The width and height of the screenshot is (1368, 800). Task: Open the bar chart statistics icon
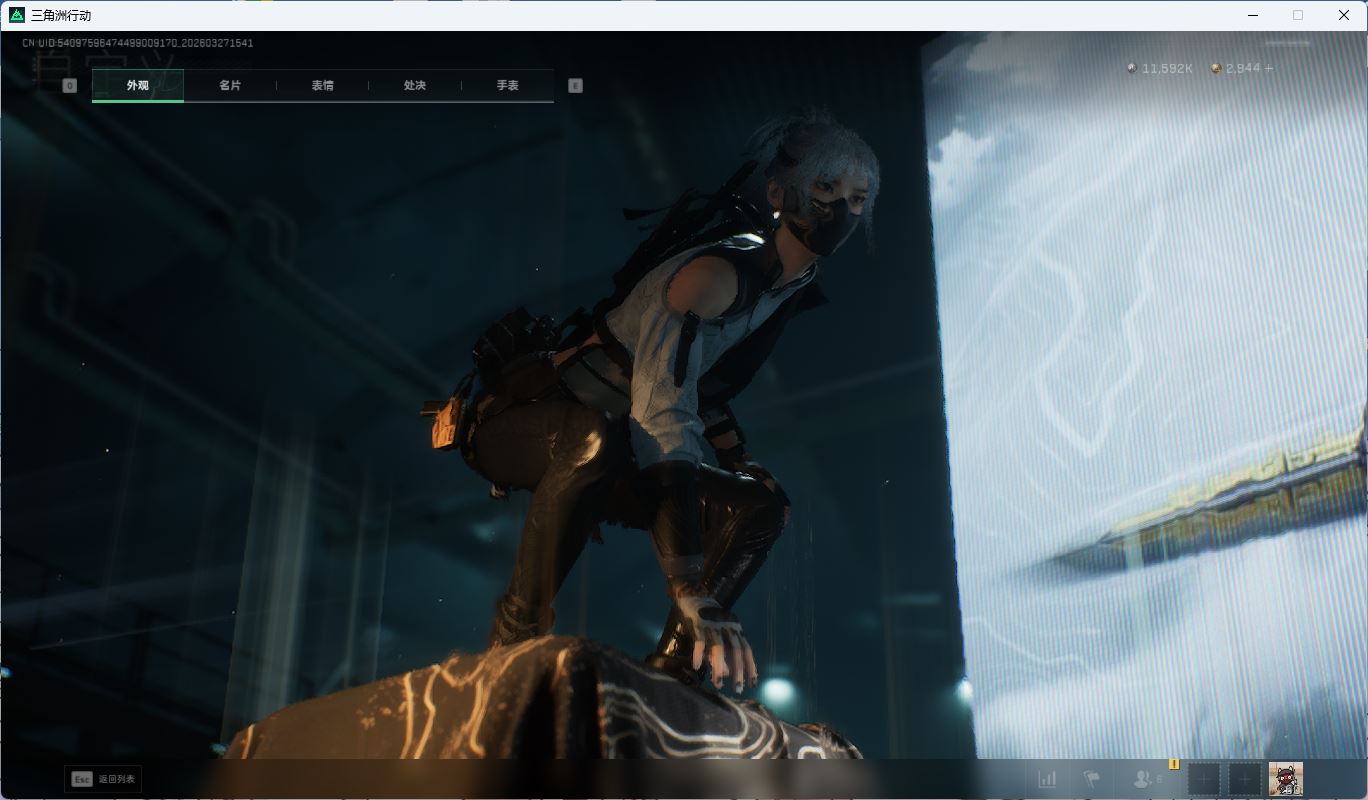tap(1047, 779)
